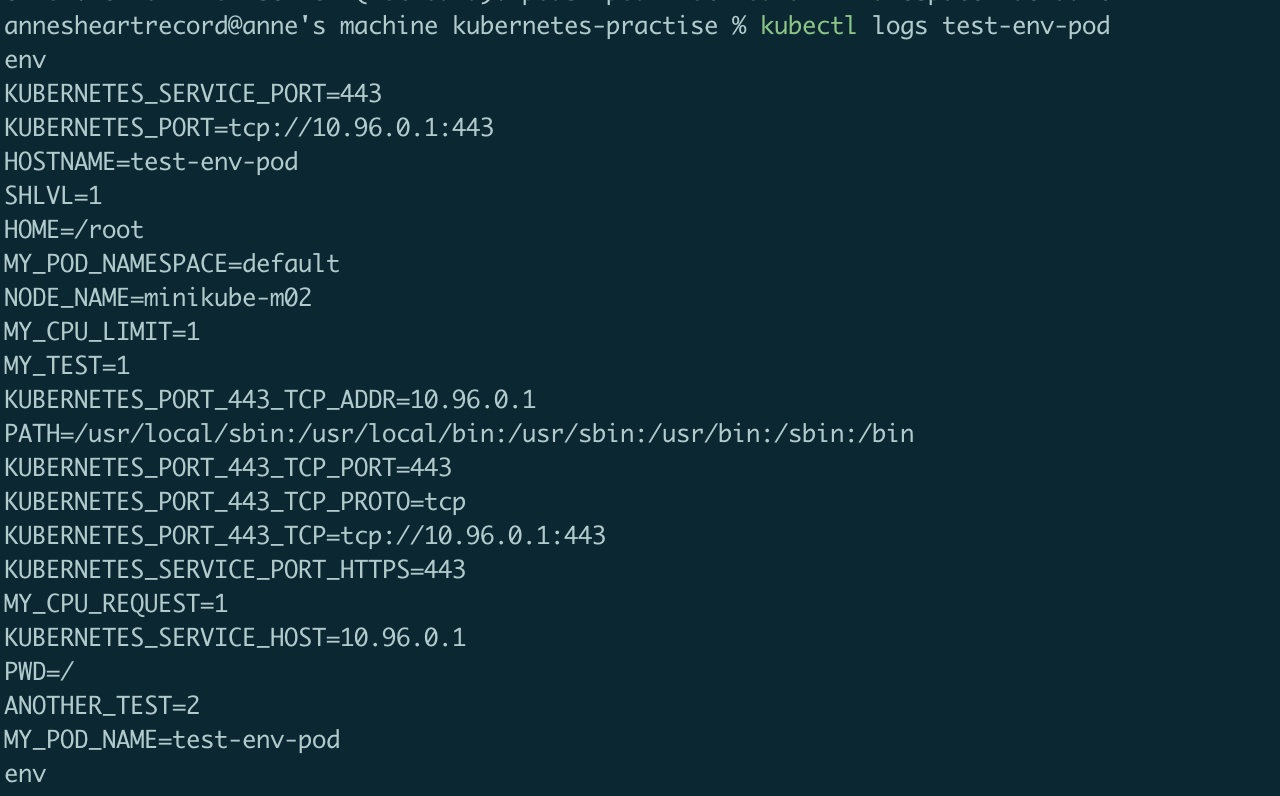The image size is (1280, 796).
Task: Click the NODE_NAME=minikube-m02 line
Action: [x=158, y=298]
